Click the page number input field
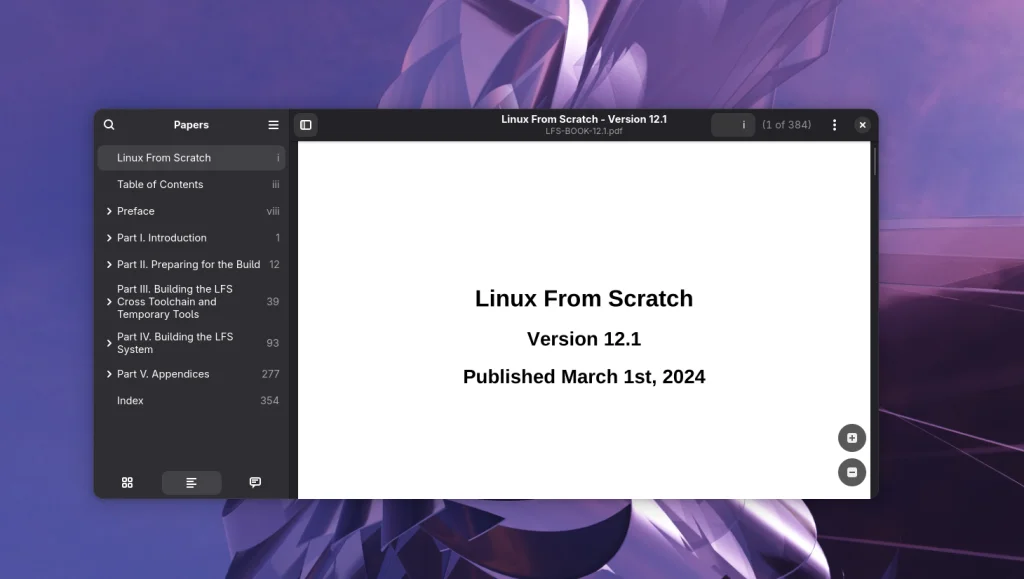 click(x=733, y=125)
